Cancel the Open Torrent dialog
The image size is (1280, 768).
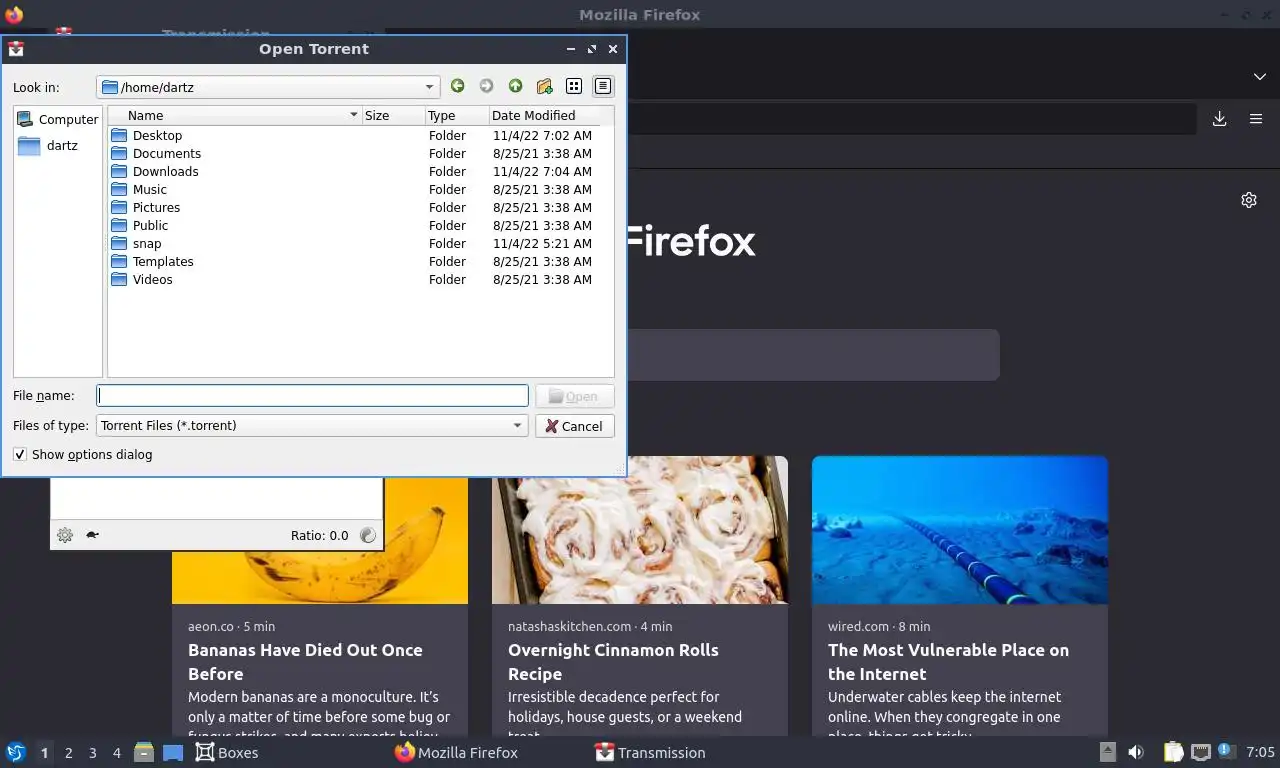[x=575, y=426]
